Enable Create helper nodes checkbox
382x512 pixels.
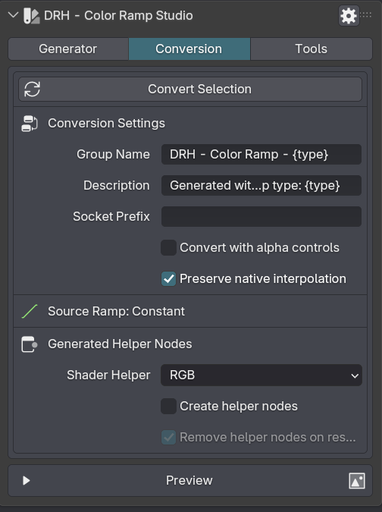click(169, 406)
